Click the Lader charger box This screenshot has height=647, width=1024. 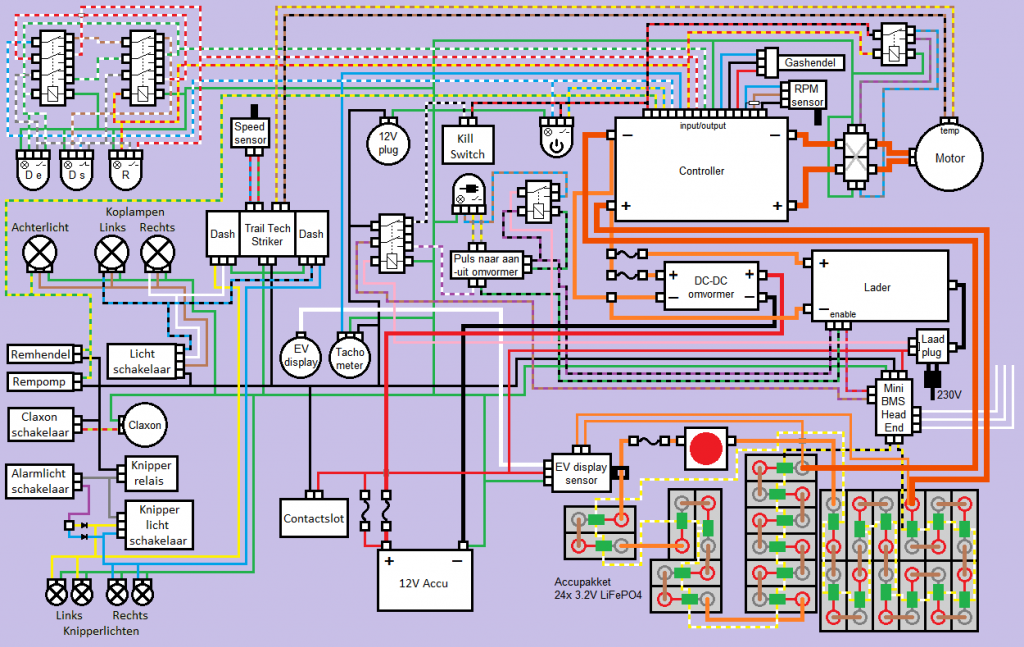pyautogui.click(x=880, y=286)
